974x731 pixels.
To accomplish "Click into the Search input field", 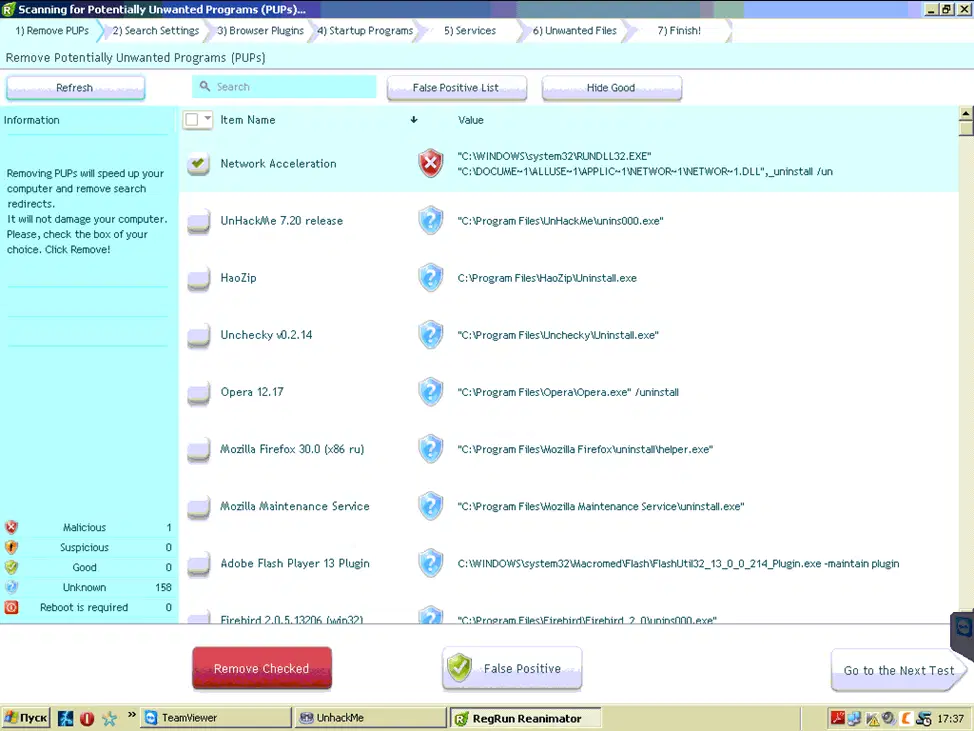I will tap(284, 86).
